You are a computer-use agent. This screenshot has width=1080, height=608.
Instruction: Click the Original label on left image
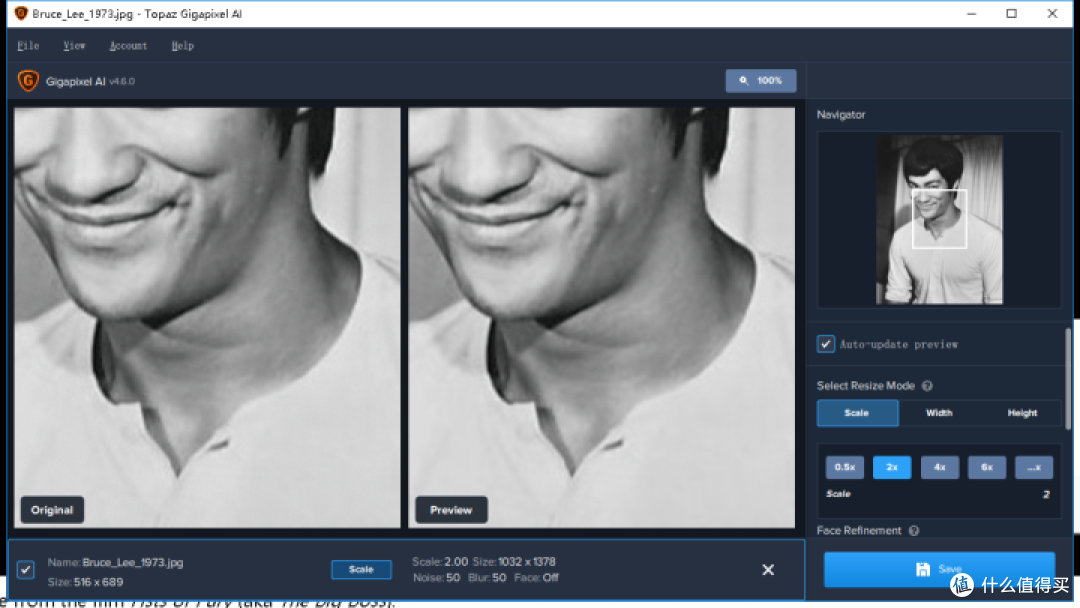click(x=52, y=510)
